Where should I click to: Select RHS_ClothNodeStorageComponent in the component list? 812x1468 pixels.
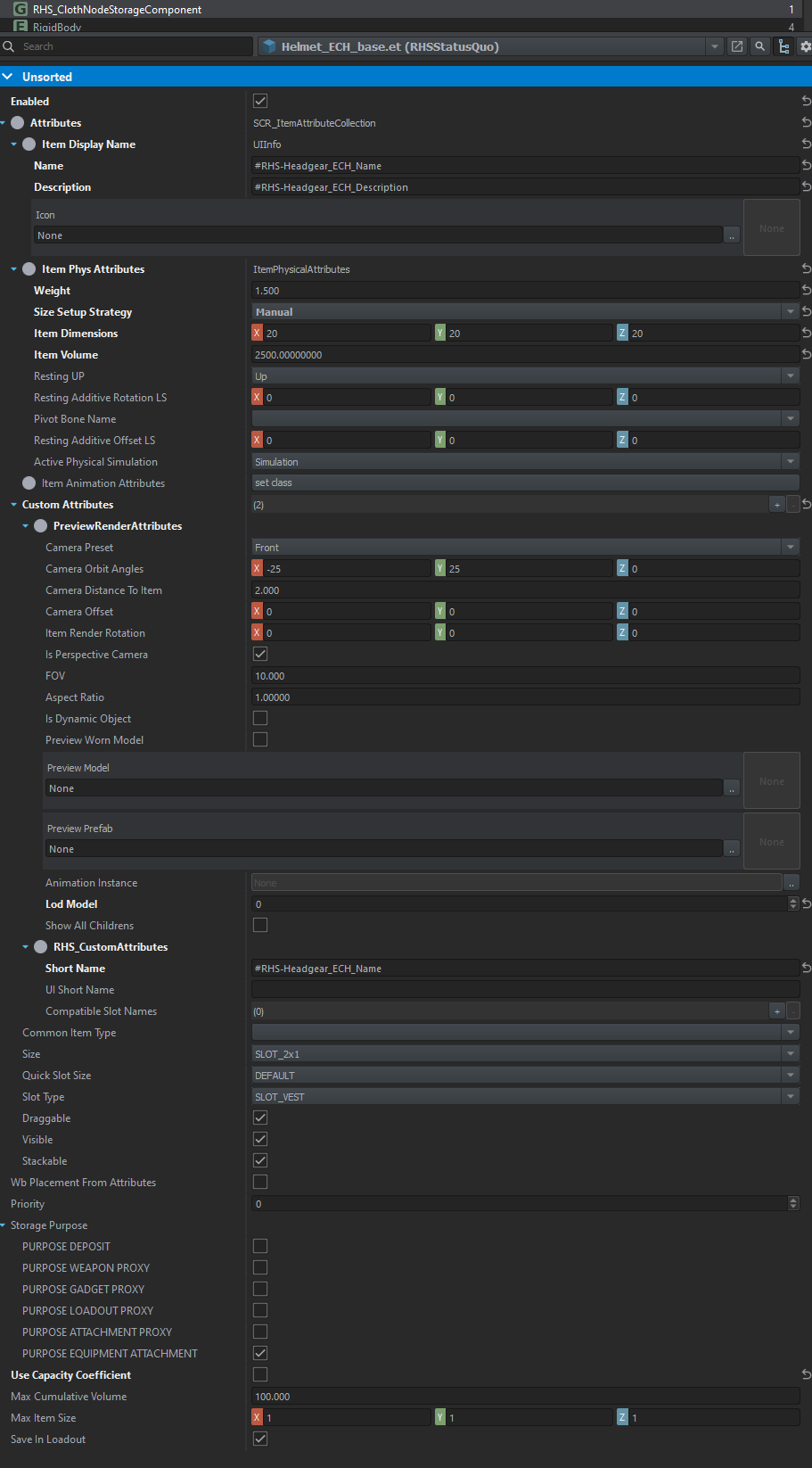click(x=117, y=9)
